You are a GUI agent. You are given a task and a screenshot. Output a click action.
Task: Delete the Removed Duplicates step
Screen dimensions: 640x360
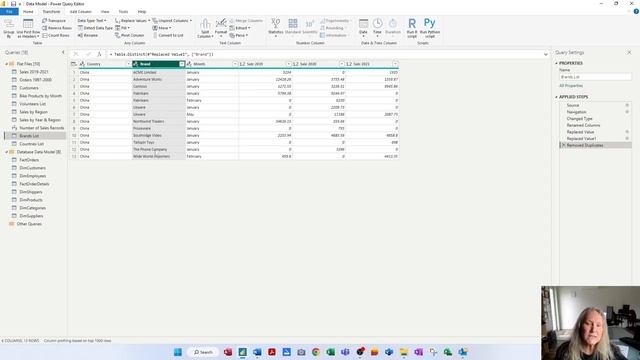tap(563, 145)
